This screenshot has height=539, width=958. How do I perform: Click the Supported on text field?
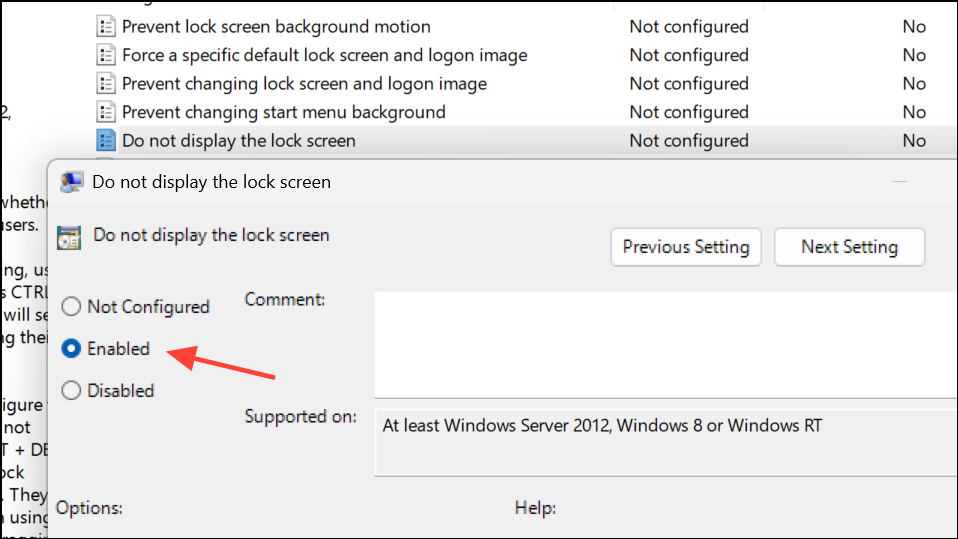[665, 442]
